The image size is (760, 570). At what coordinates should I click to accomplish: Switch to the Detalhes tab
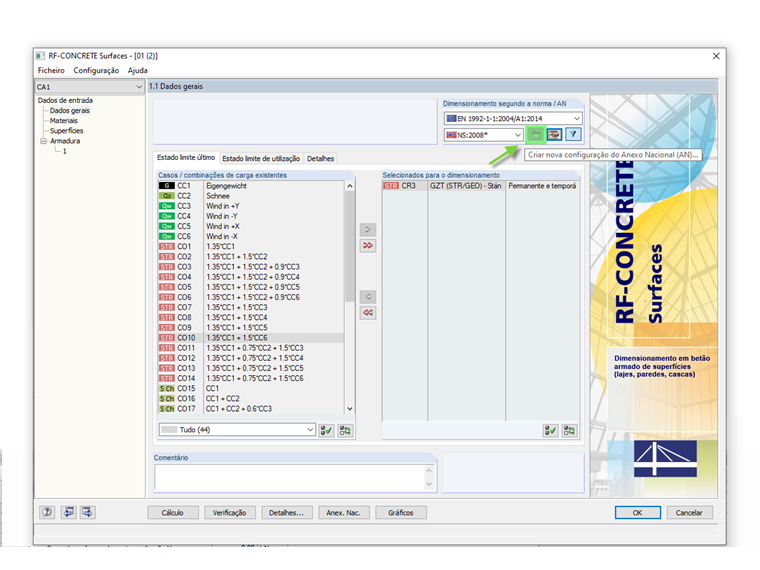[x=320, y=158]
